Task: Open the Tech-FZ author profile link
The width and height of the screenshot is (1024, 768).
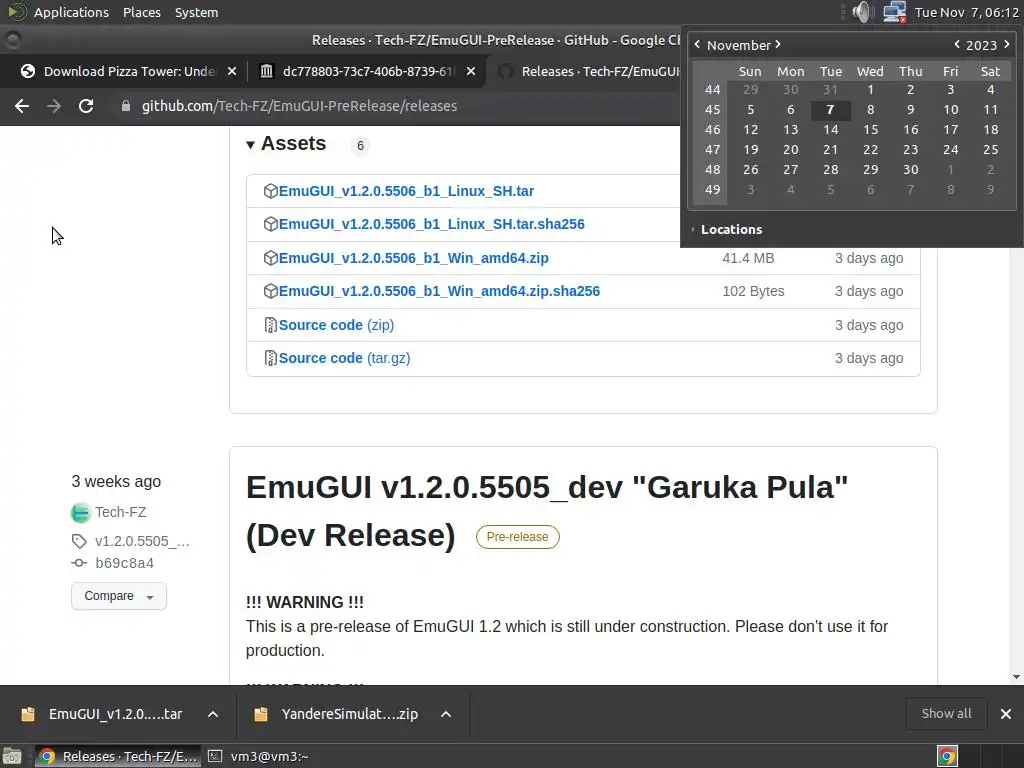Action: [x=120, y=513]
